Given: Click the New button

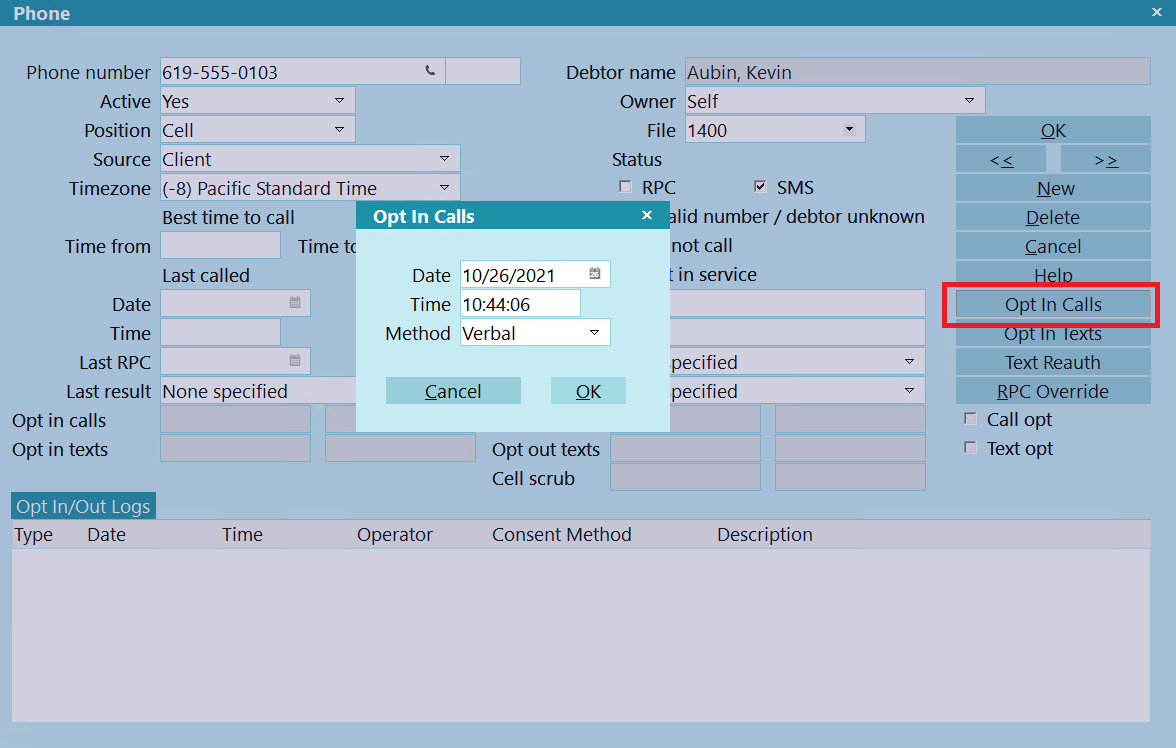Looking at the screenshot, I should pyautogui.click(x=1053, y=188).
